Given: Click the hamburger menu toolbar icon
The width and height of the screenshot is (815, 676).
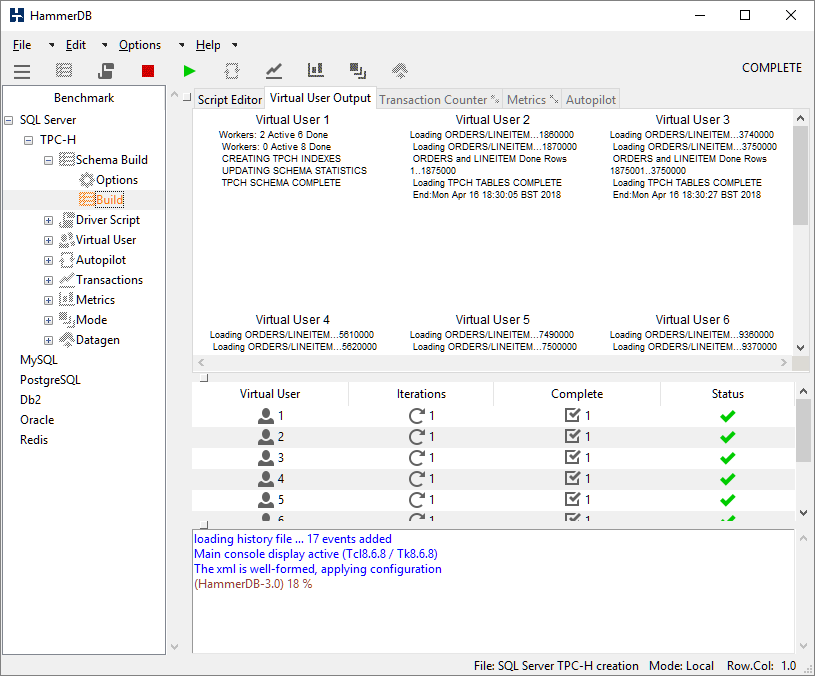Looking at the screenshot, I should click(x=22, y=71).
